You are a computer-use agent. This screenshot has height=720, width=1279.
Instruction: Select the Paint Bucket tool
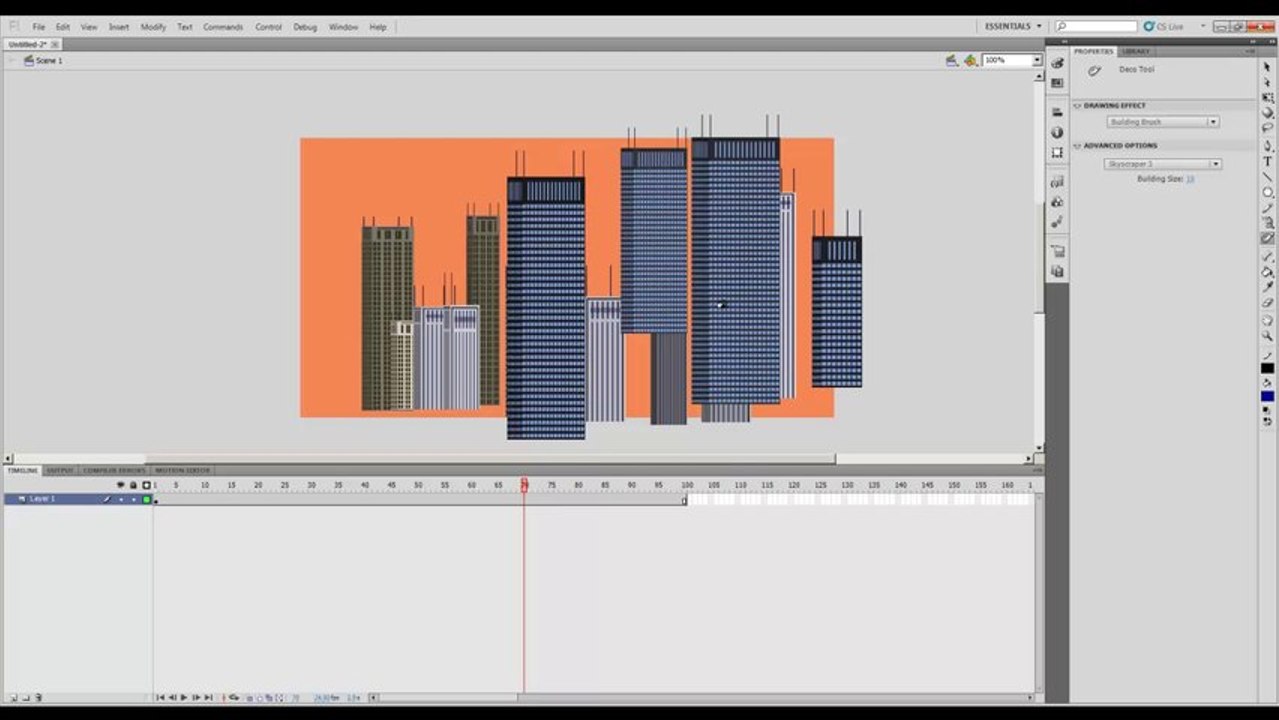tap(1267, 272)
